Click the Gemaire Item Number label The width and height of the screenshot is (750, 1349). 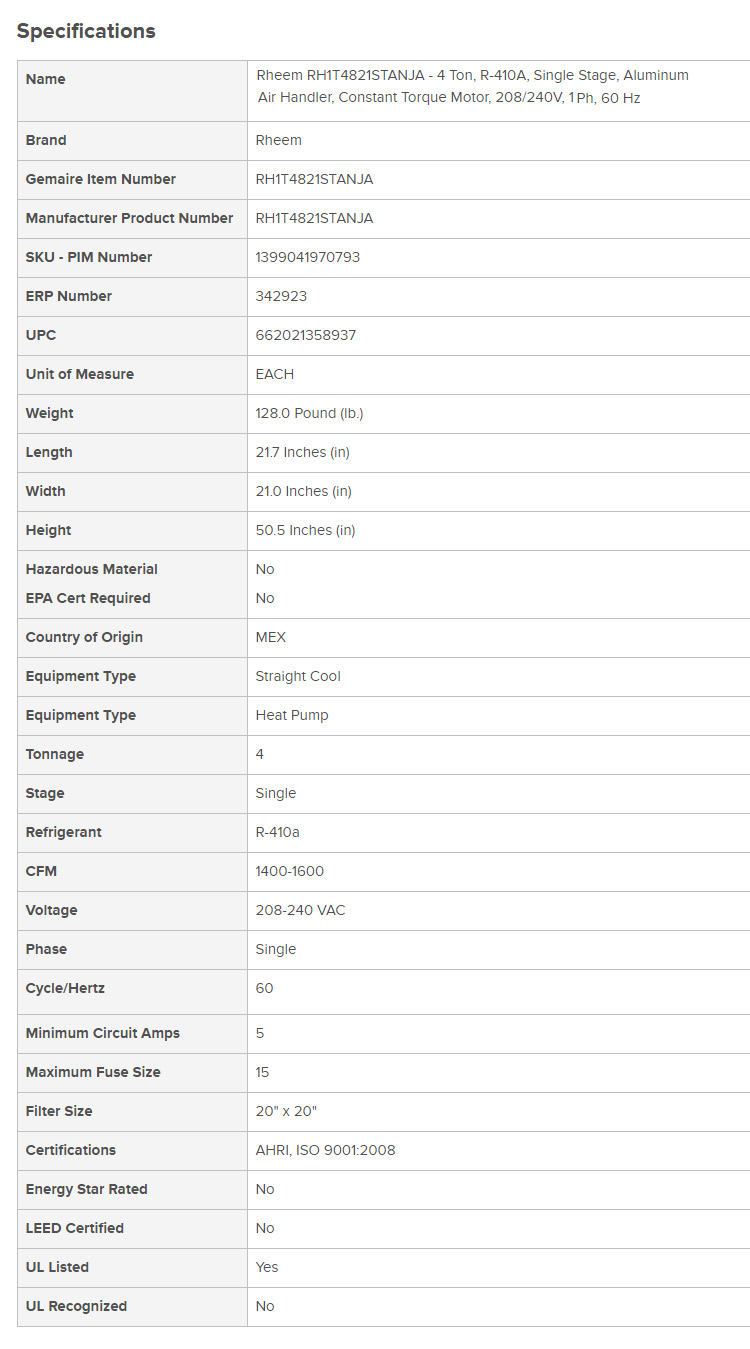pos(101,179)
